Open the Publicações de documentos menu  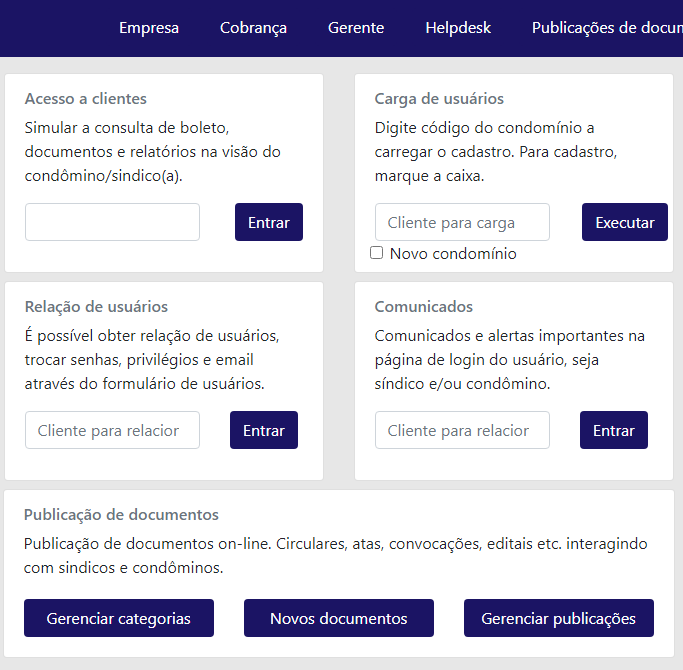click(606, 28)
